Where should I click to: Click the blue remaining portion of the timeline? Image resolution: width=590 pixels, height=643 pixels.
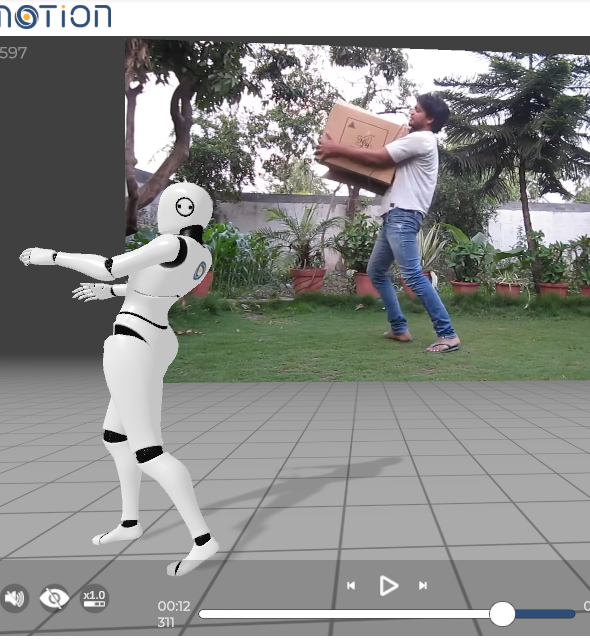click(545, 614)
